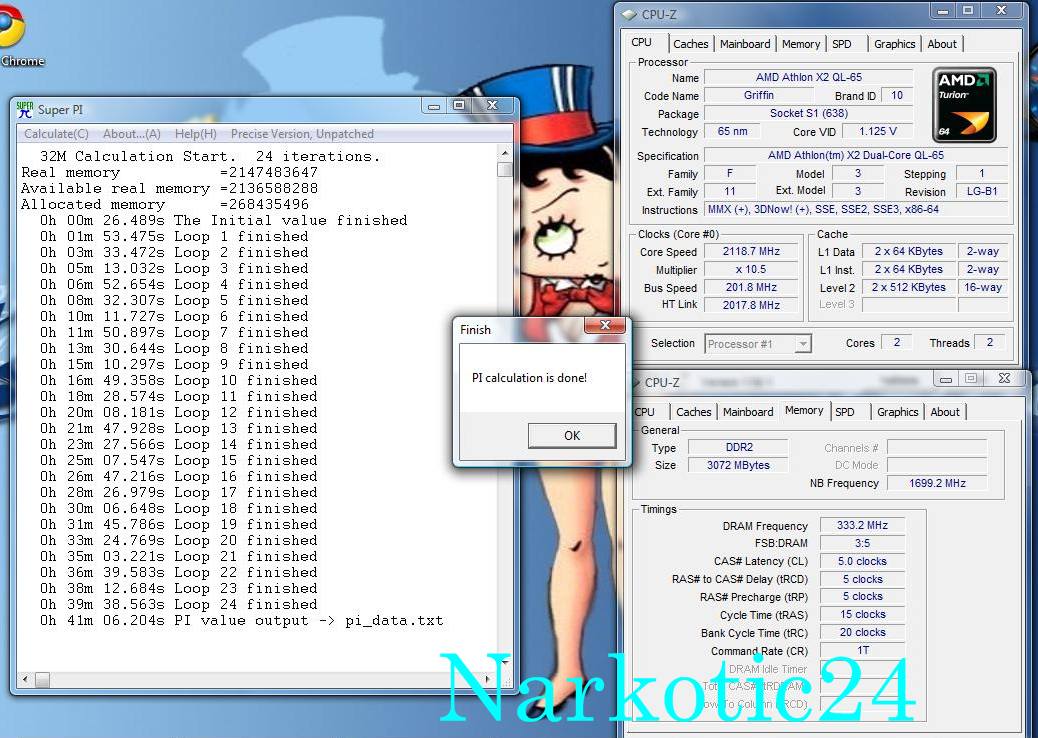
Task: Click the Revision value LG-B1
Action: tap(982, 191)
